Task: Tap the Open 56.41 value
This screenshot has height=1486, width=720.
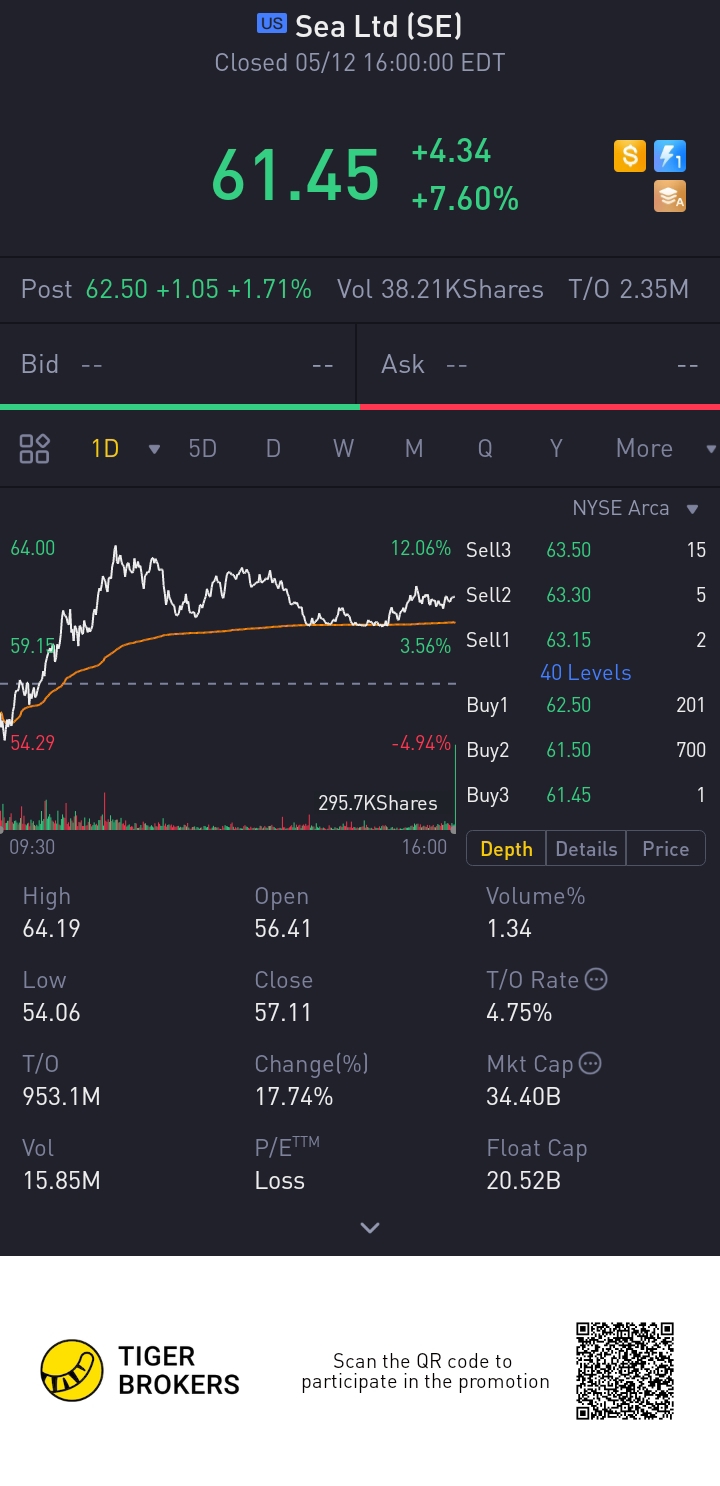Action: click(x=283, y=928)
